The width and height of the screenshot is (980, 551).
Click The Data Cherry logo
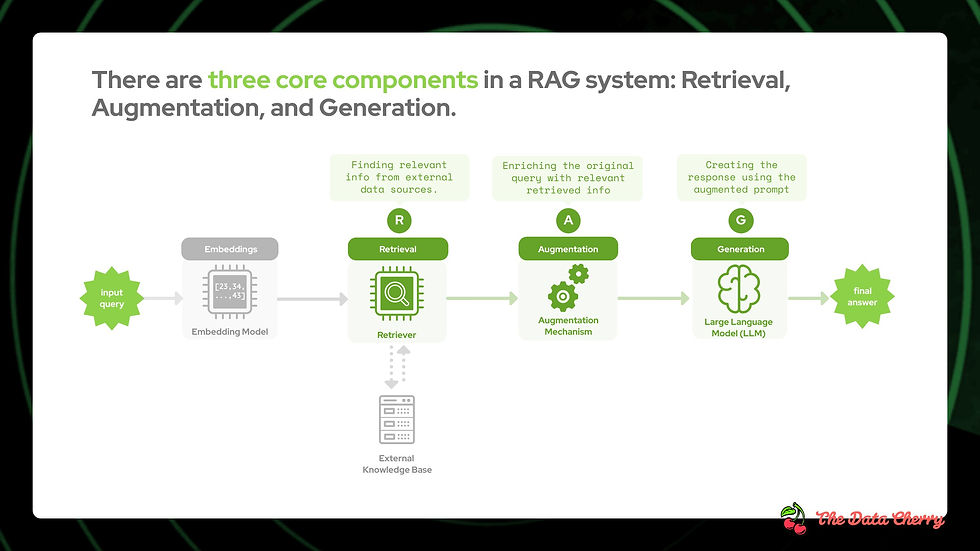pos(862,519)
